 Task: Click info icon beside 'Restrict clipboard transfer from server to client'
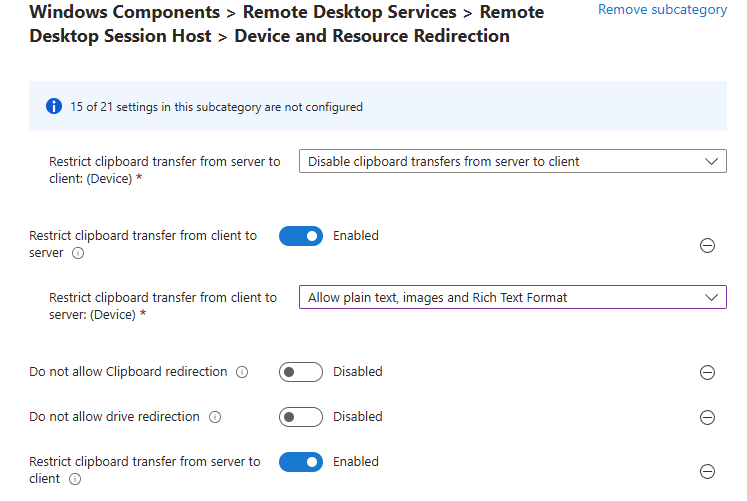[x=75, y=480]
